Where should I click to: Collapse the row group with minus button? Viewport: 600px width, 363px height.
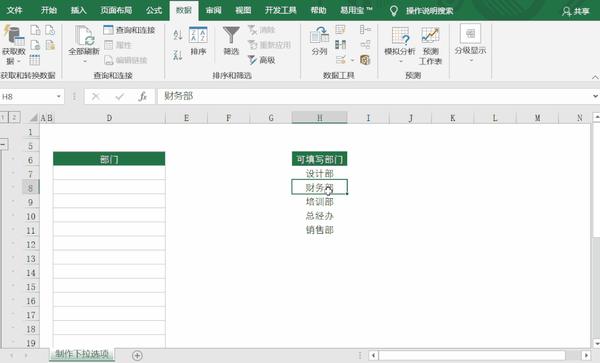click(3, 145)
